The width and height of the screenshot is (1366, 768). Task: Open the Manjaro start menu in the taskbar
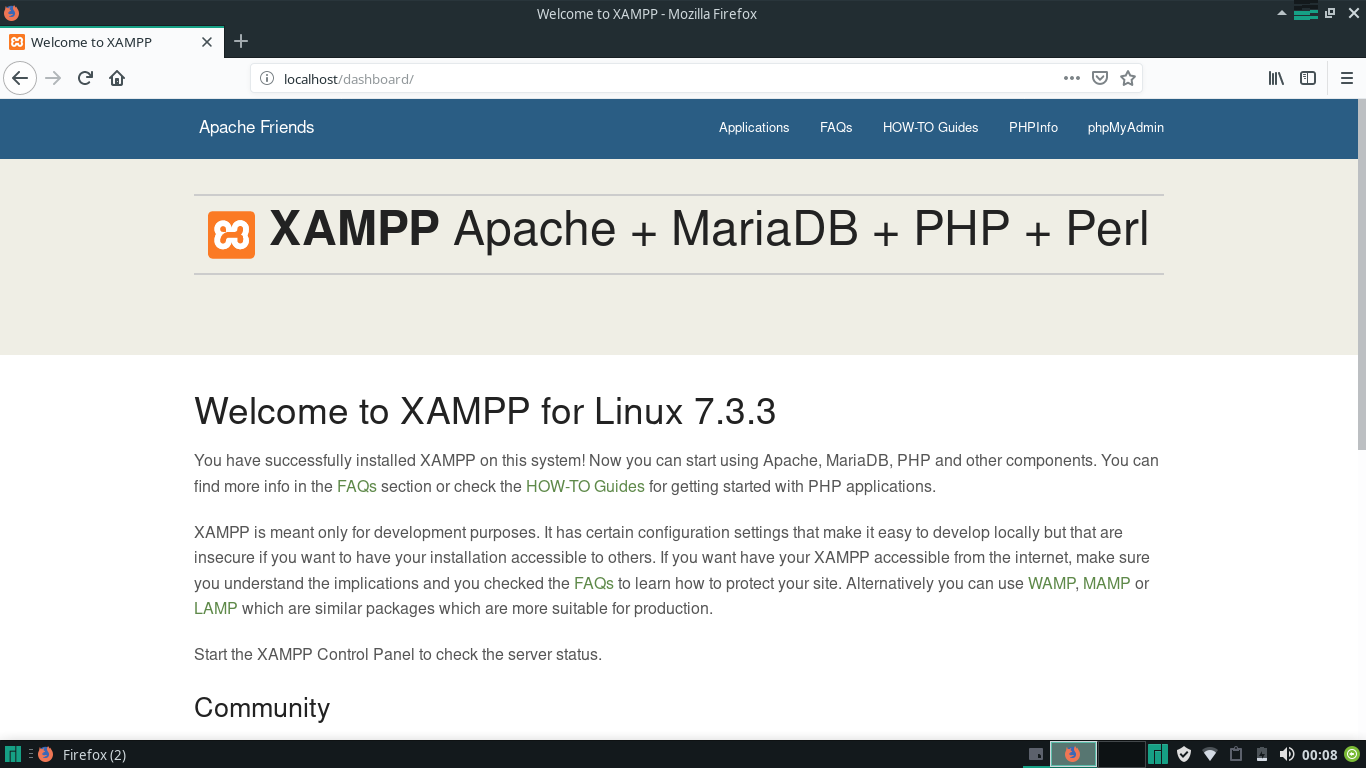coord(13,754)
